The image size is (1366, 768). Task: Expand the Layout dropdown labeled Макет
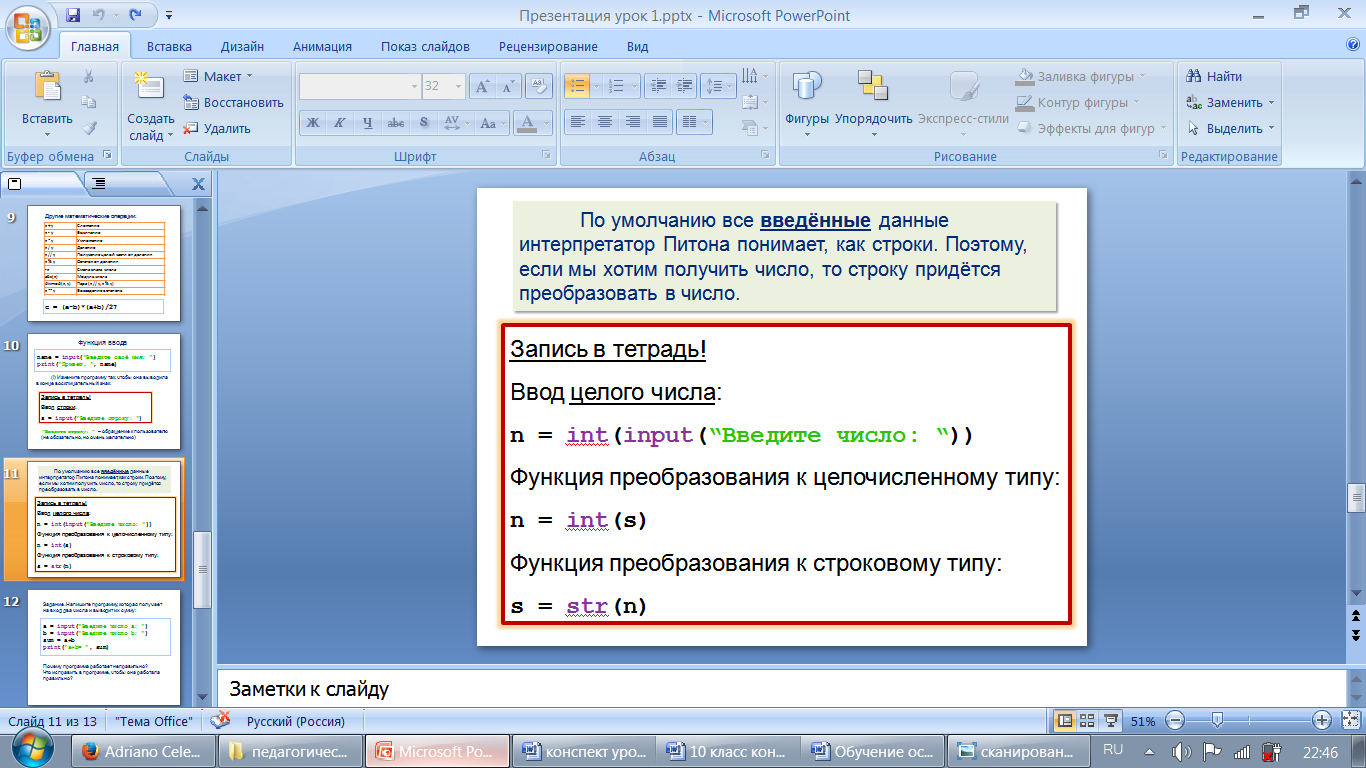218,76
